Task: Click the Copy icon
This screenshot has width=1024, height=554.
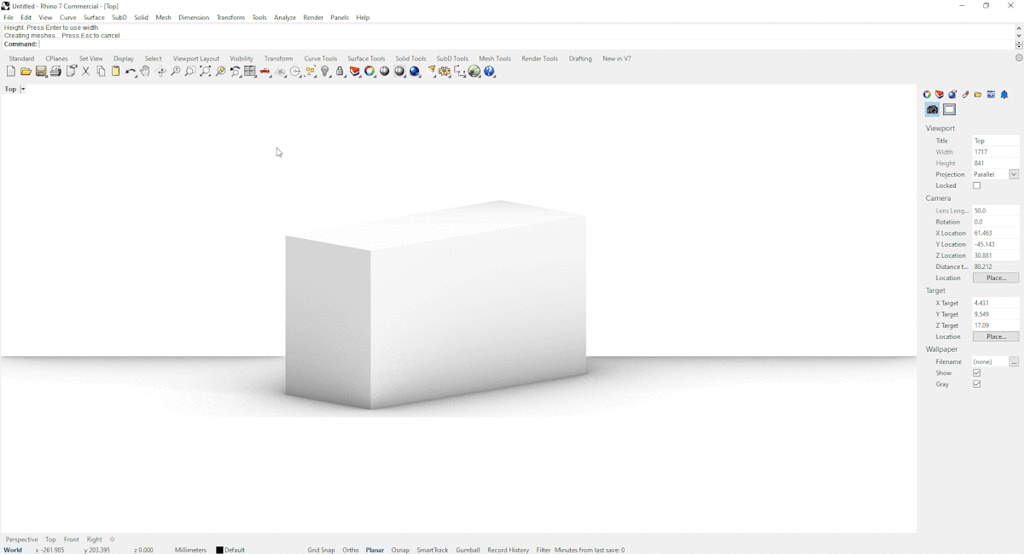Action: (x=101, y=71)
